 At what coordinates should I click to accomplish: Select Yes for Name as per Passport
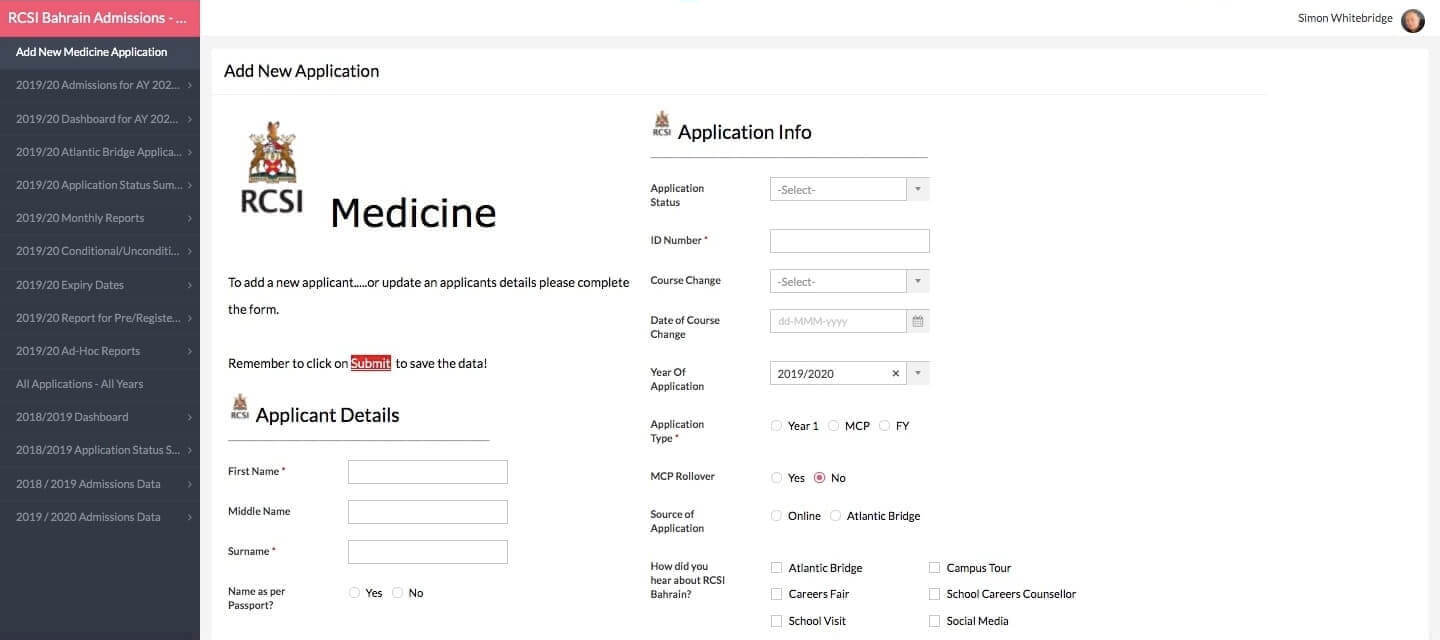click(x=354, y=593)
